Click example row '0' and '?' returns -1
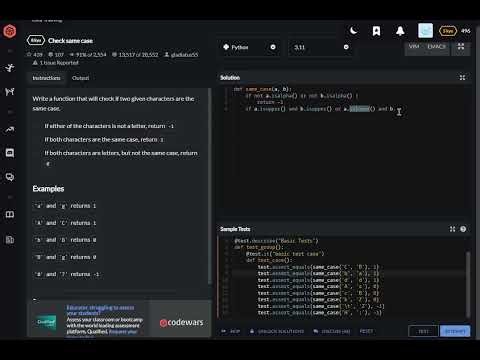The image size is (480, 360). (67, 274)
